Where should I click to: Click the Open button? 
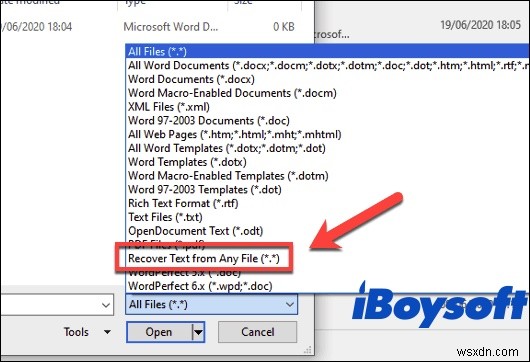pos(159,332)
